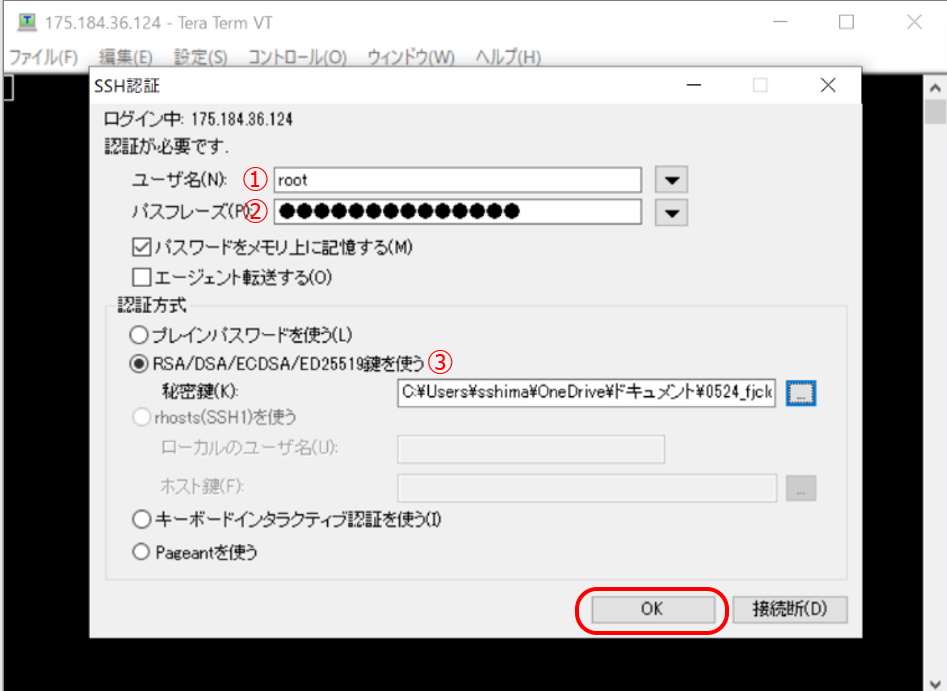Viewport: 947px width, 691px height.
Task: Minimize the Tera Term window
Action: coord(780,22)
